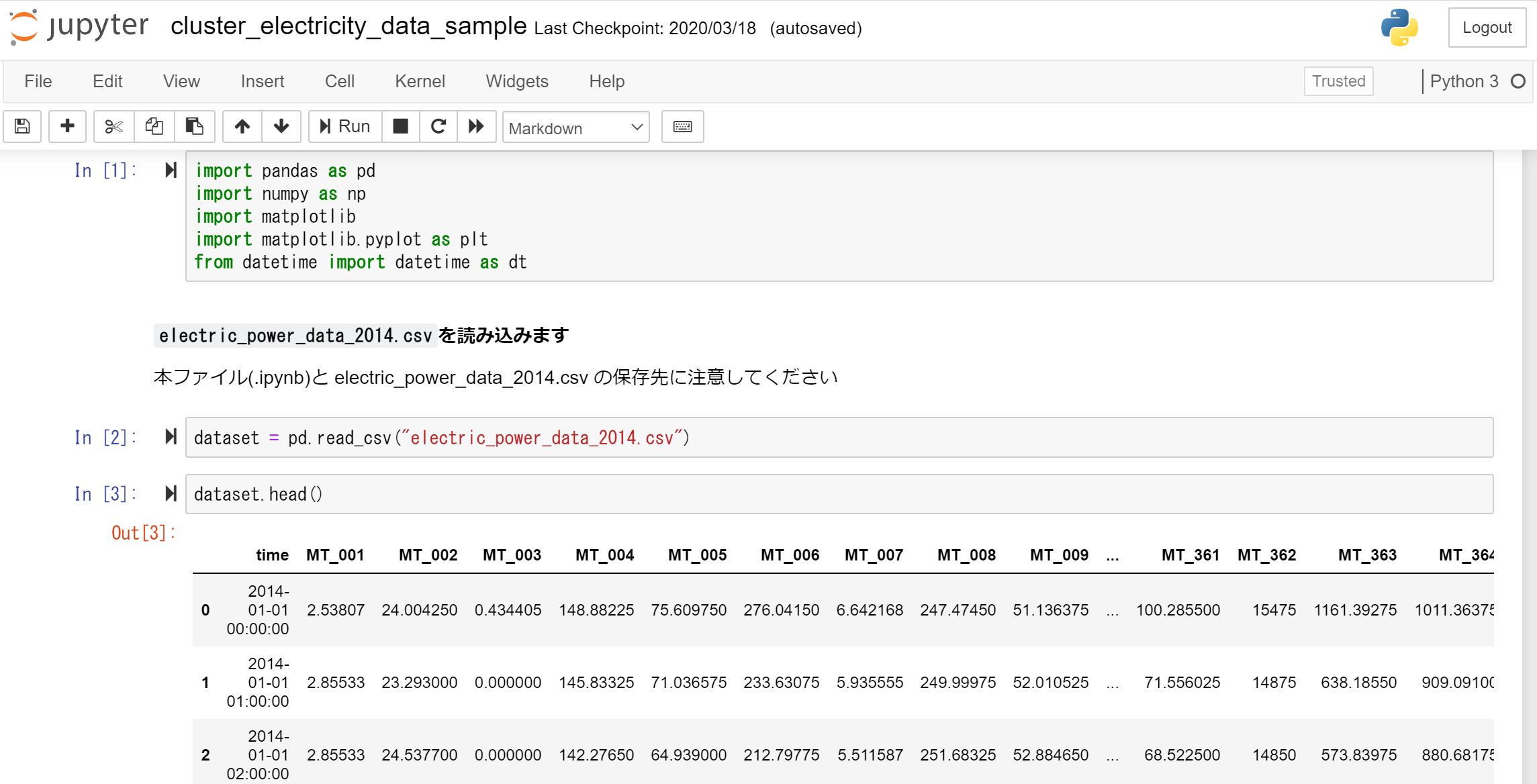
Task: Open the Markdown cell type dropdown
Action: [575, 128]
